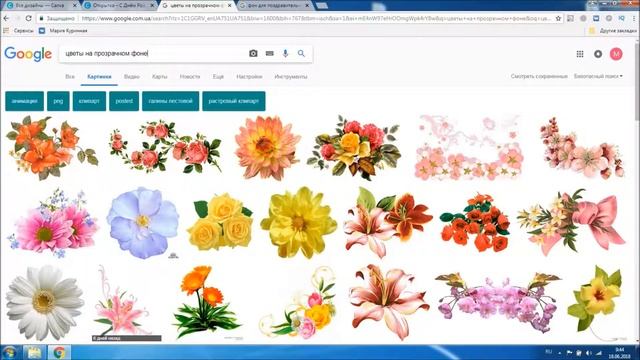Open the Мария Куринная bookmark
This screenshot has width=640, height=360.
coord(63,31)
